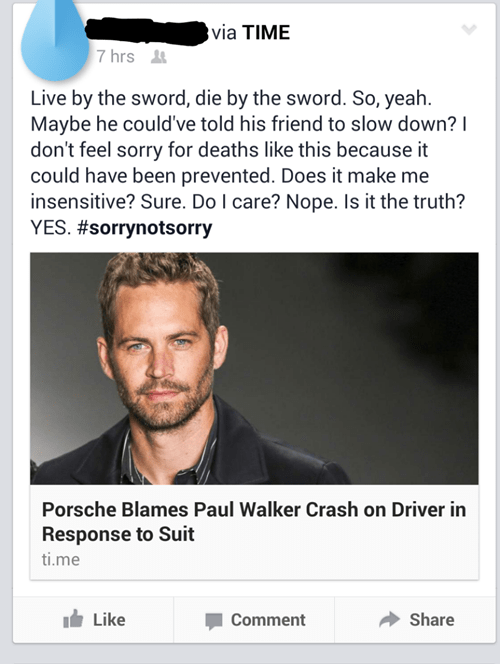This screenshot has width=500, height=664.
Task: Tap the Share button label
Action: (x=432, y=620)
